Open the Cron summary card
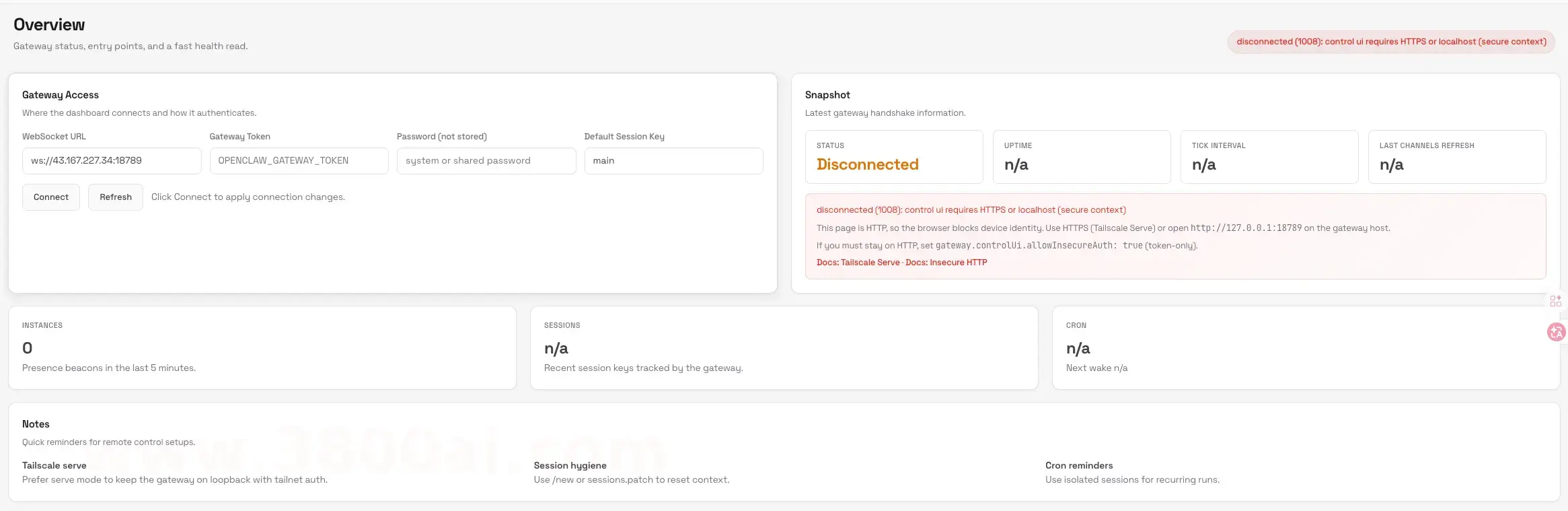The height and width of the screenshot is (511, 1568). (x=1305, y=347)
